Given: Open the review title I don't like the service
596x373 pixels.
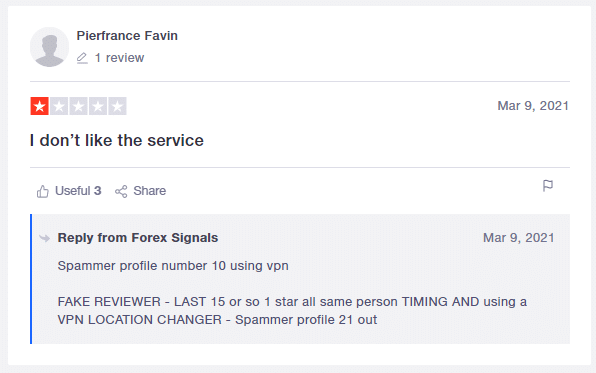Looking at the screenshot, I should point(117,141).
